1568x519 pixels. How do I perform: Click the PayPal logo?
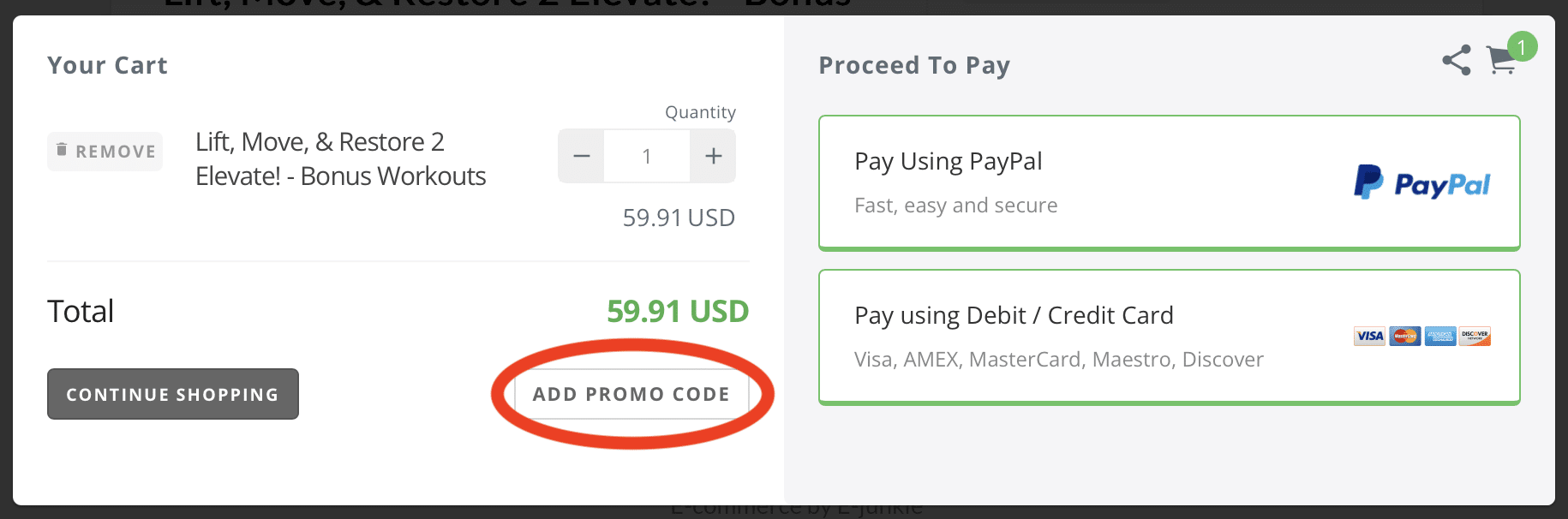coord(1422,183)
